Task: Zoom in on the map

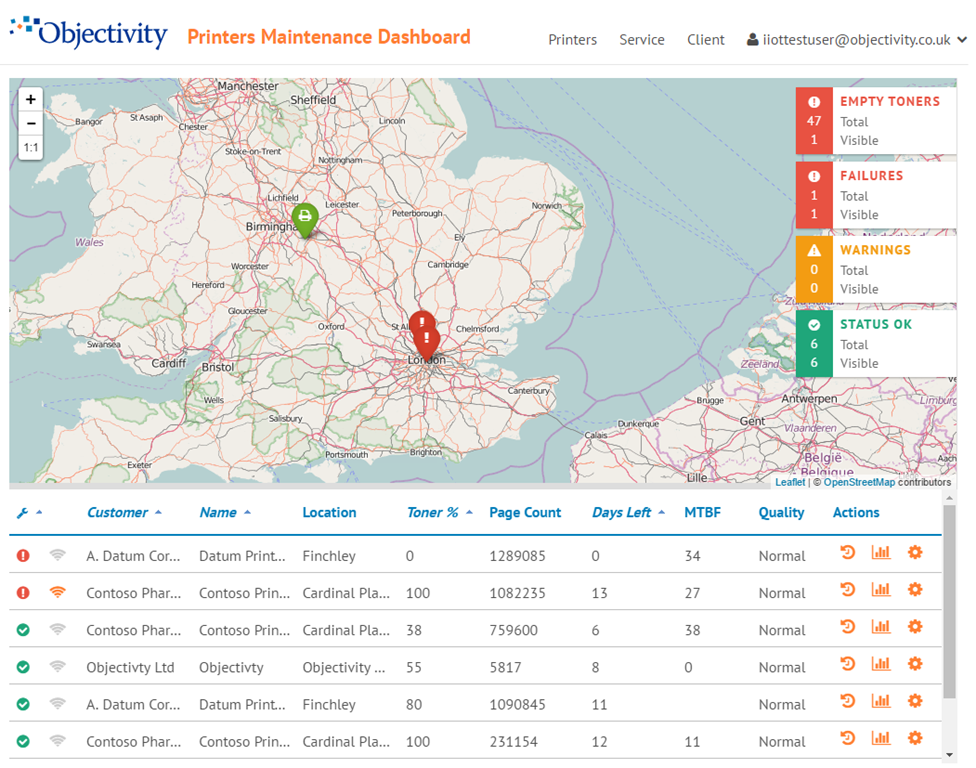Action: point(30,100)
